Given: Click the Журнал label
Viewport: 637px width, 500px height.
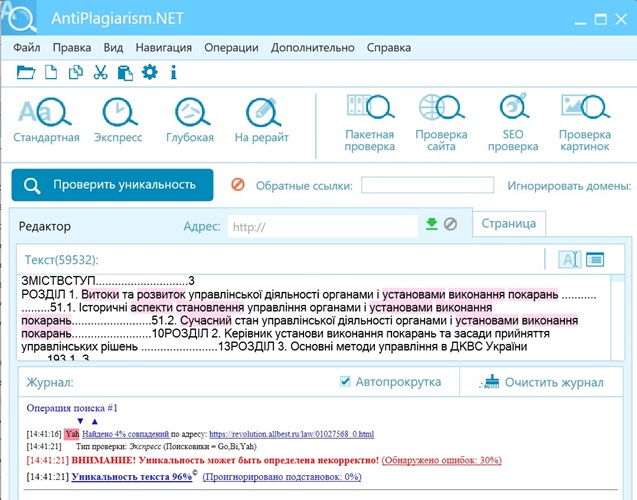Looking at the screenshot, I should [50, 382].
